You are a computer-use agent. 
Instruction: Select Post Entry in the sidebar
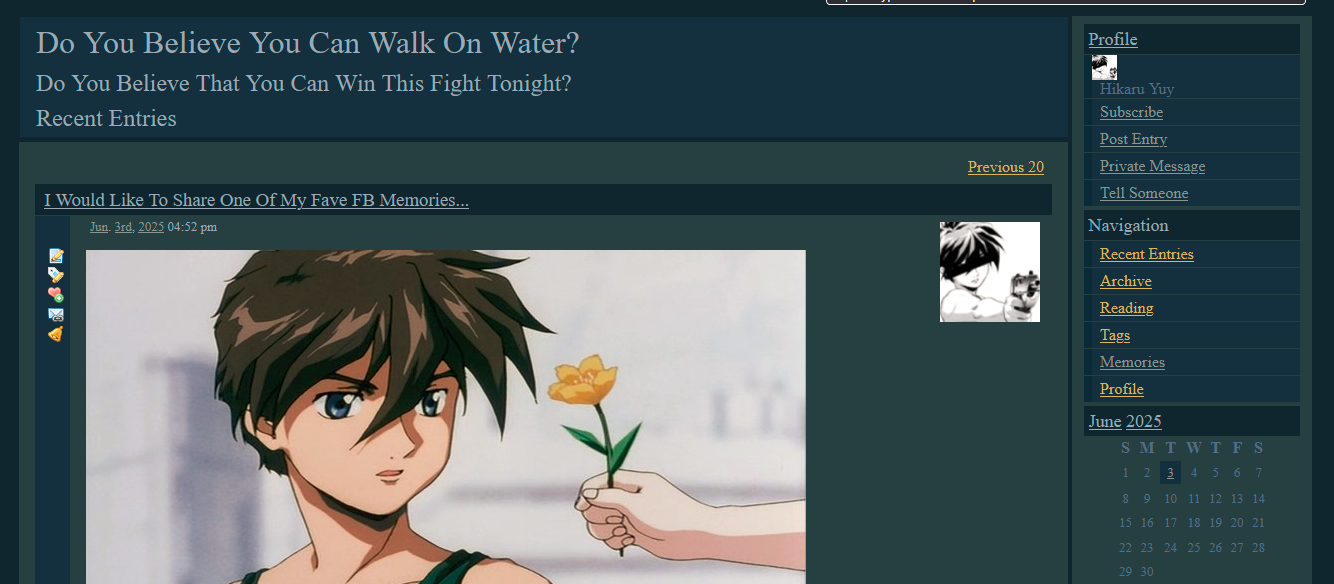point(1133,139)
